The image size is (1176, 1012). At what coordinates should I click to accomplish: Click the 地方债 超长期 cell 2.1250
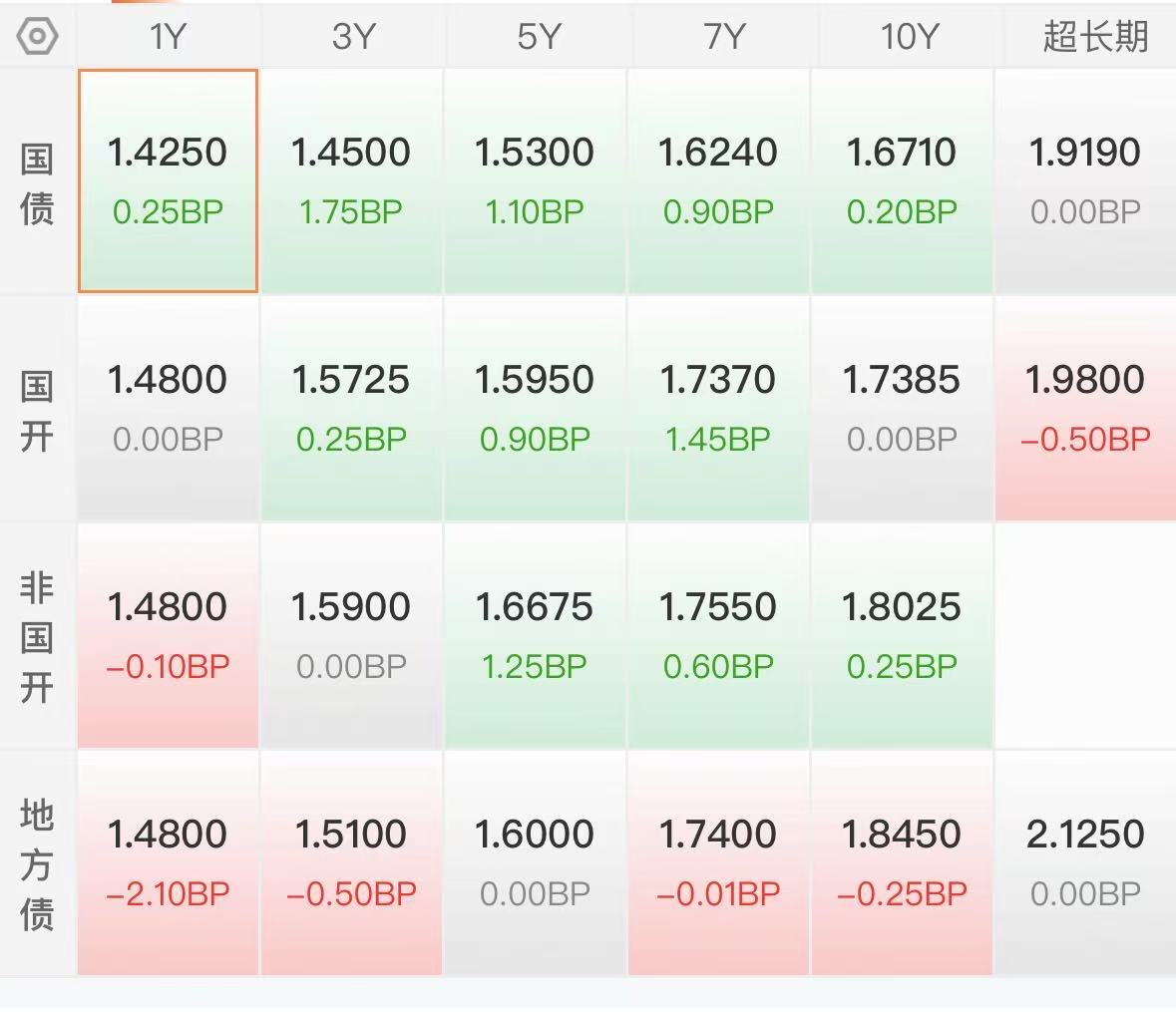pyautogui.click(x=1085, y=862)
